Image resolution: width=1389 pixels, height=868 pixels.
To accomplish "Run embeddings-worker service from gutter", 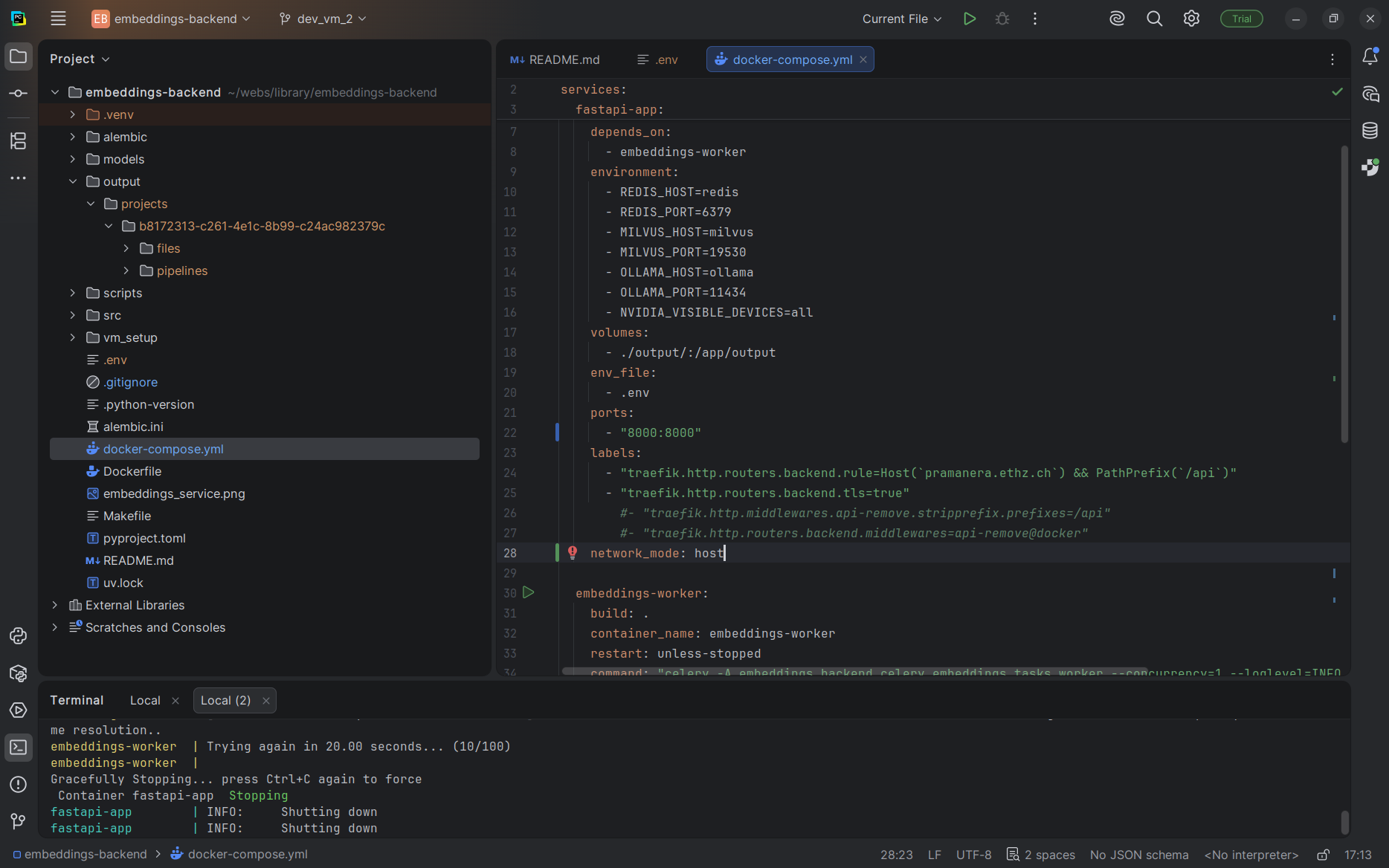I will (x=529, y=592).
